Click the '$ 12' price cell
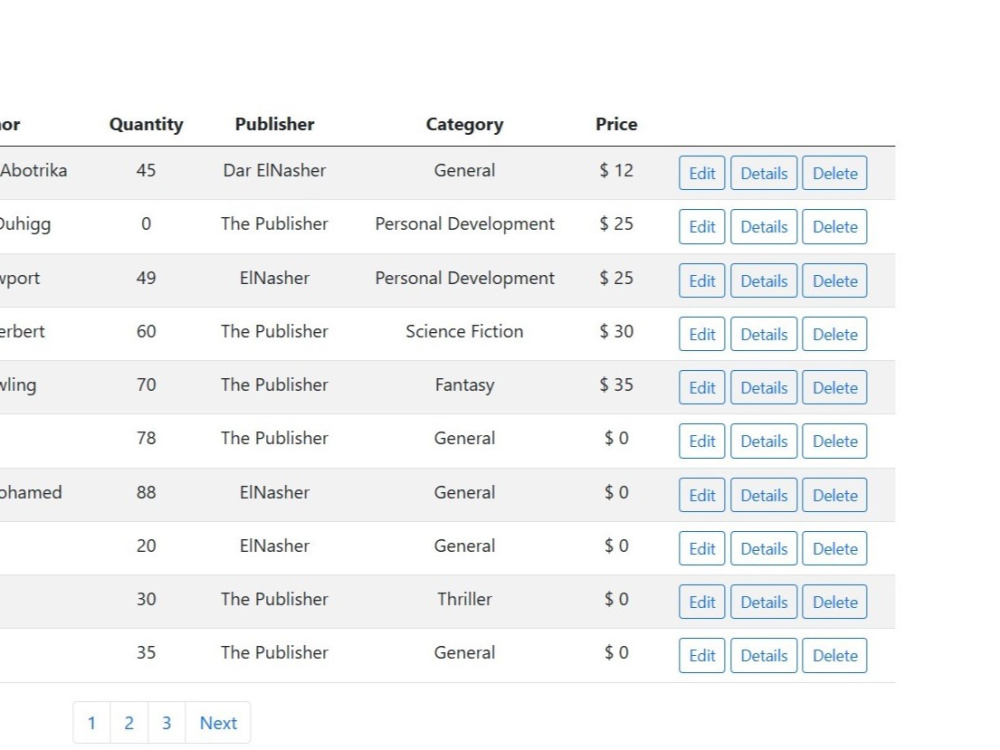1000x750 pixels. tap(616, 170)
